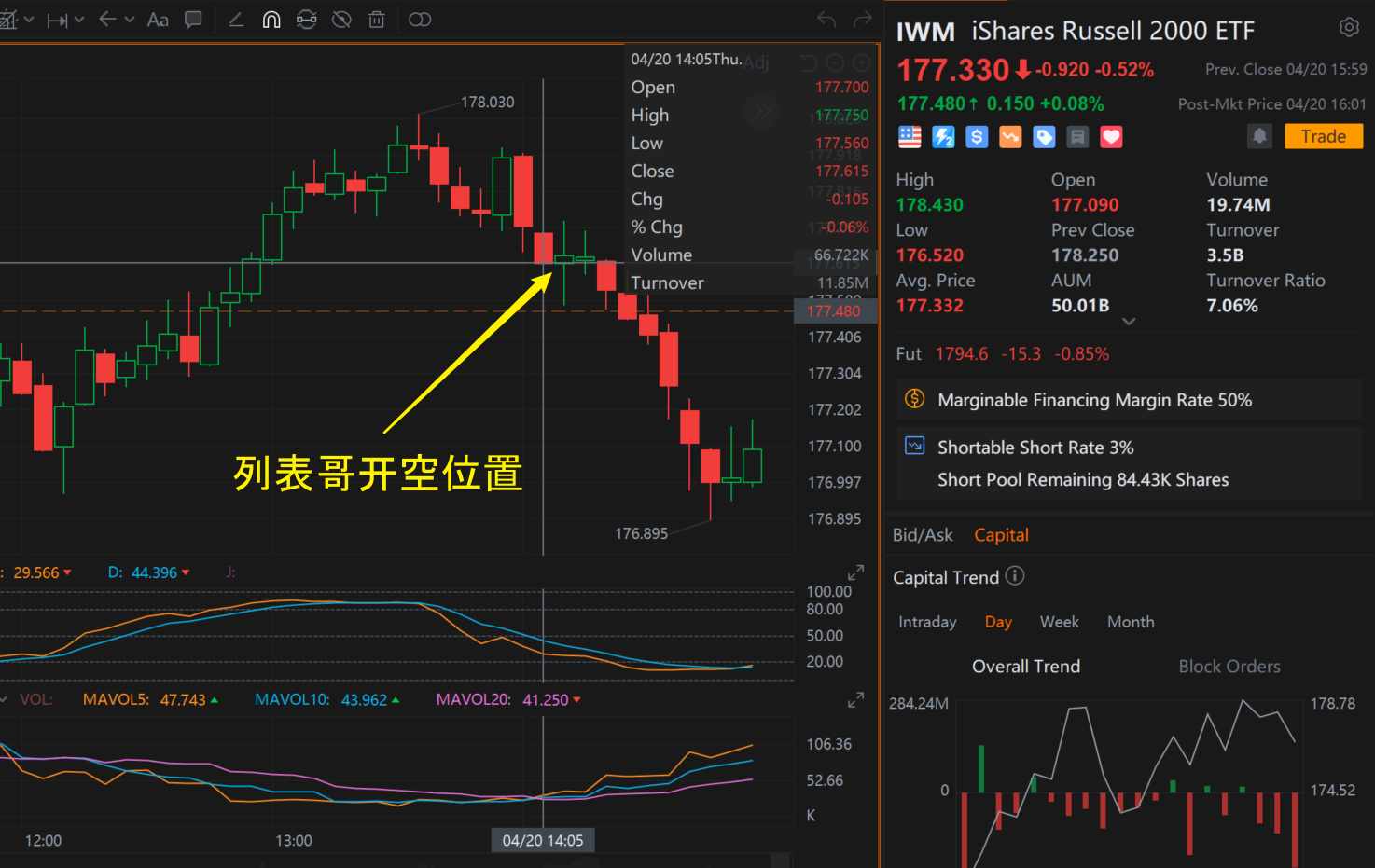1375x868 pixels.
Task: Click Short Pool Remaining 84.43K Shares
Action: pos(1083,479)
